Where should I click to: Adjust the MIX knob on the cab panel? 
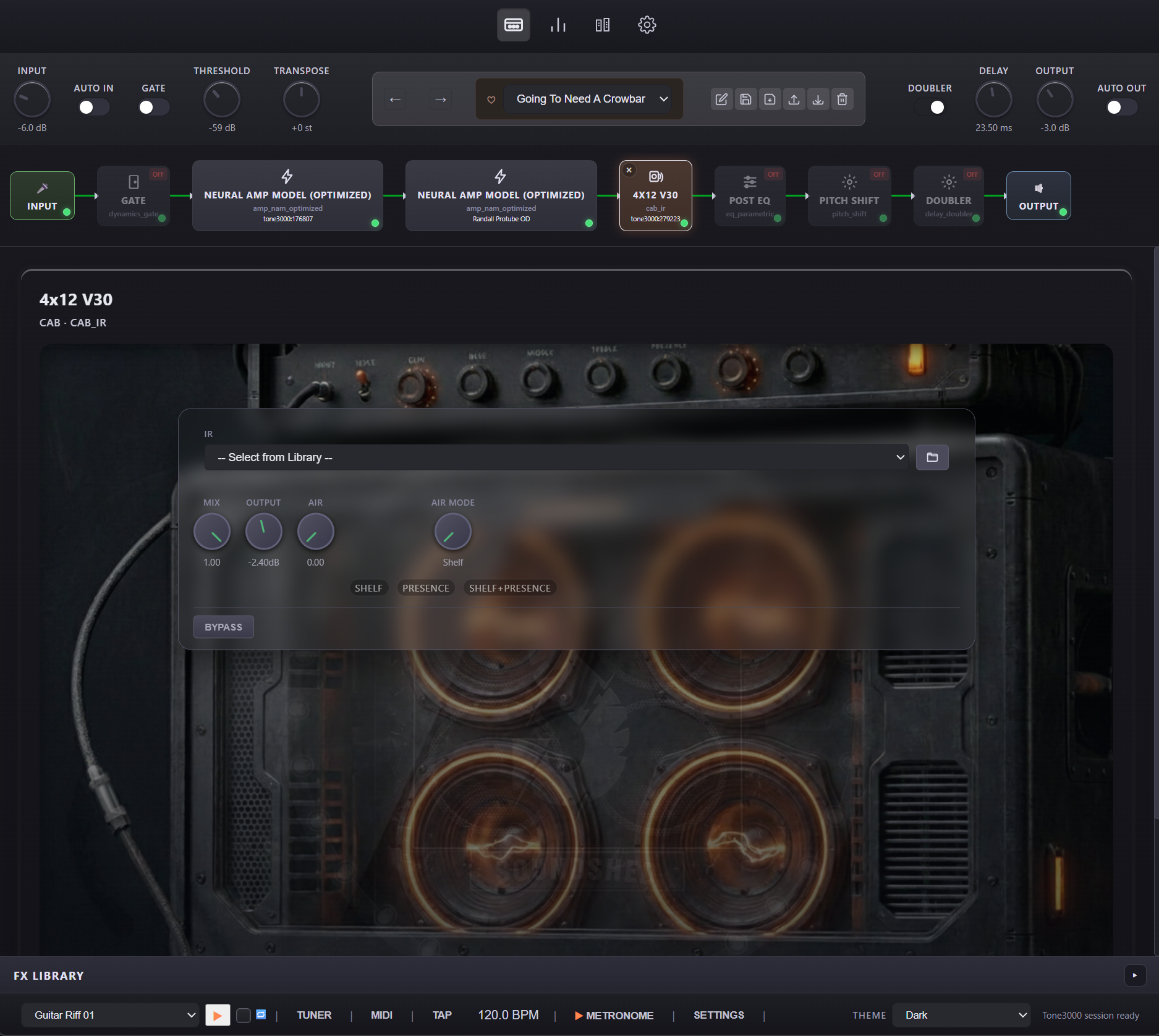pos(211,531)
